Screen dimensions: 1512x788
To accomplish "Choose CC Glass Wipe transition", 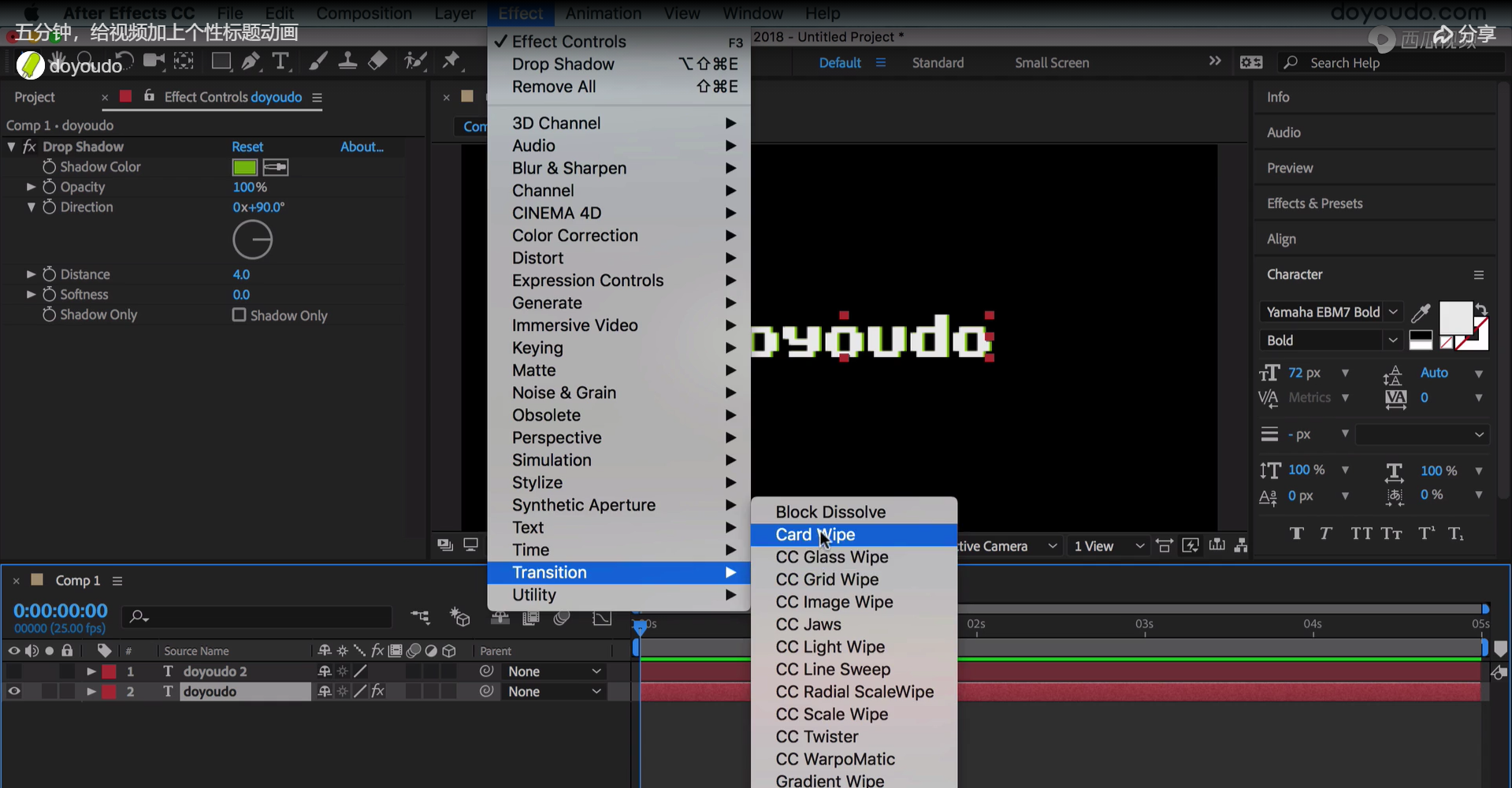I will pyautogui.click(x=854, y=557).
